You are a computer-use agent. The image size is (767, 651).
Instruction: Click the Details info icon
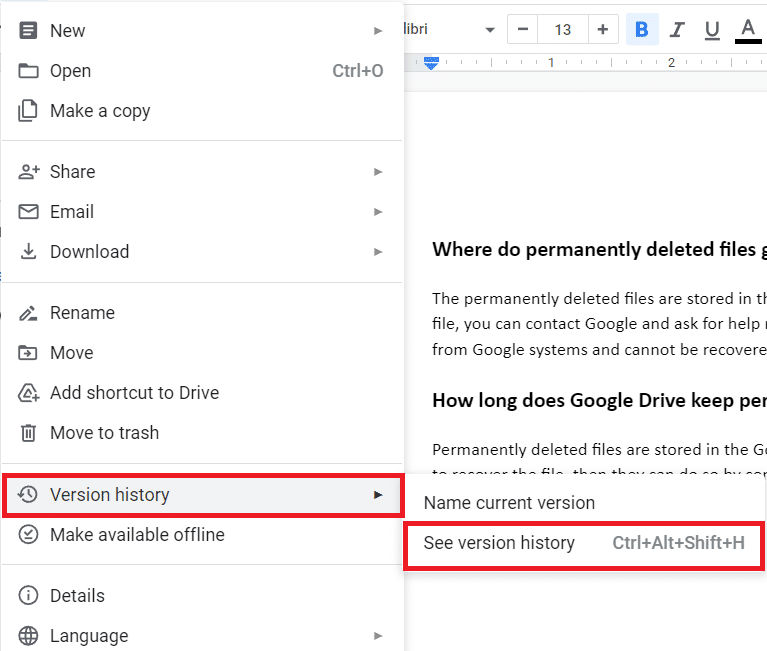pyautogui.click(x=28, y=595)
